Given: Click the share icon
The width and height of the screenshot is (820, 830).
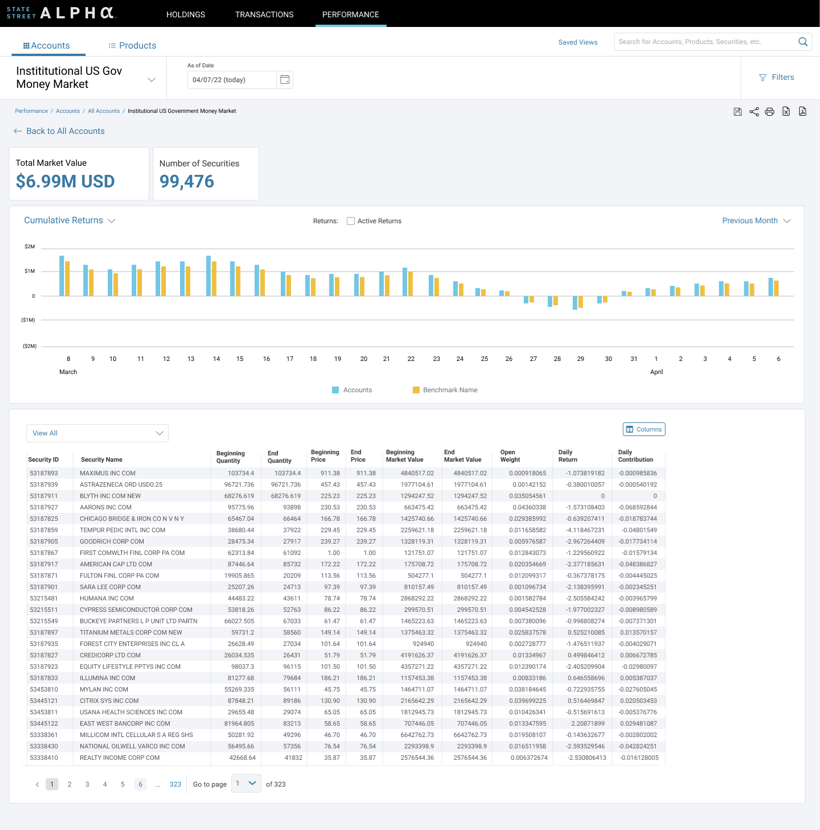Looking at the screenshot, I should (x=754, y=112).
